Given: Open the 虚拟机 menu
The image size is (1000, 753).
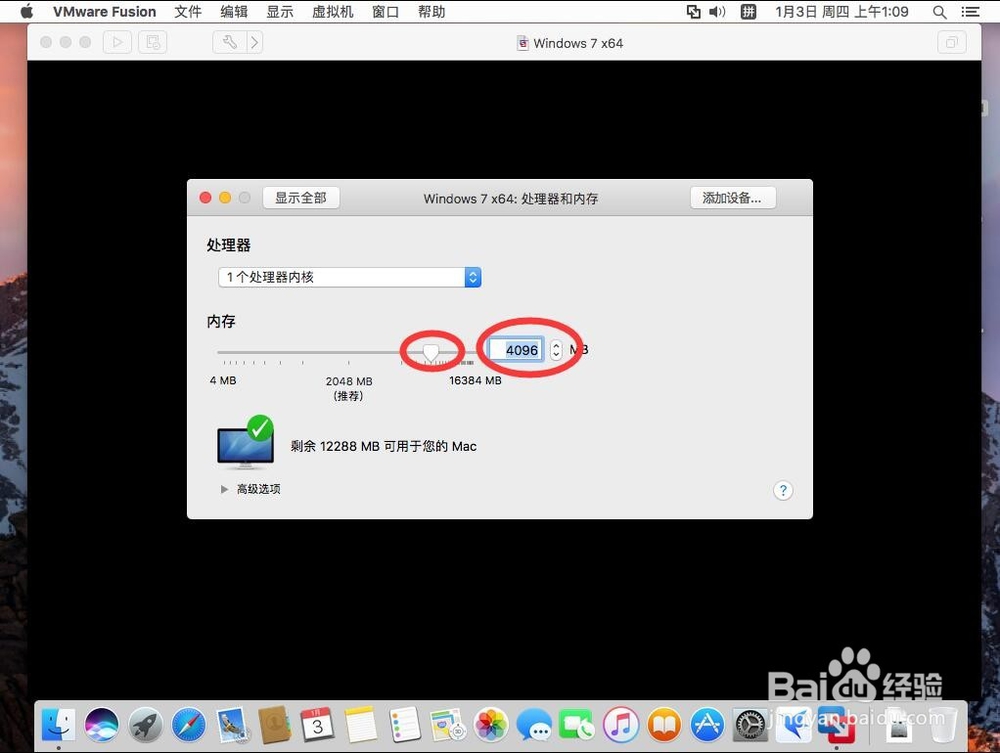Looking at the screenshot, I should [x=332, y=11].
